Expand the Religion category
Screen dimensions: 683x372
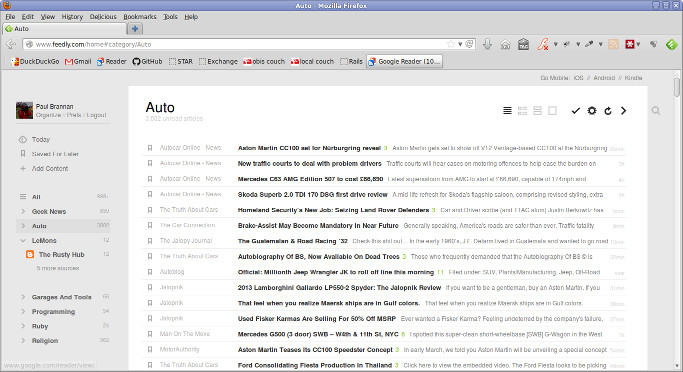click(23, 340)
